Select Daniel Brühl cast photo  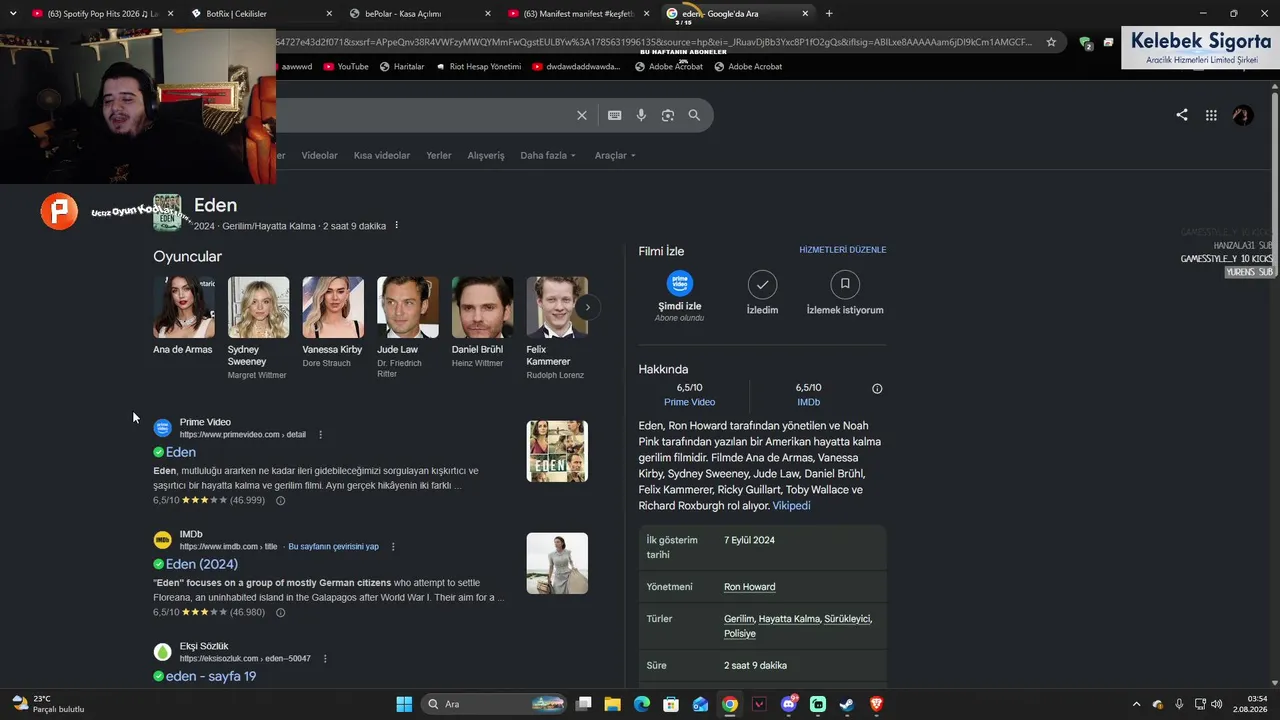coord(482,307)
